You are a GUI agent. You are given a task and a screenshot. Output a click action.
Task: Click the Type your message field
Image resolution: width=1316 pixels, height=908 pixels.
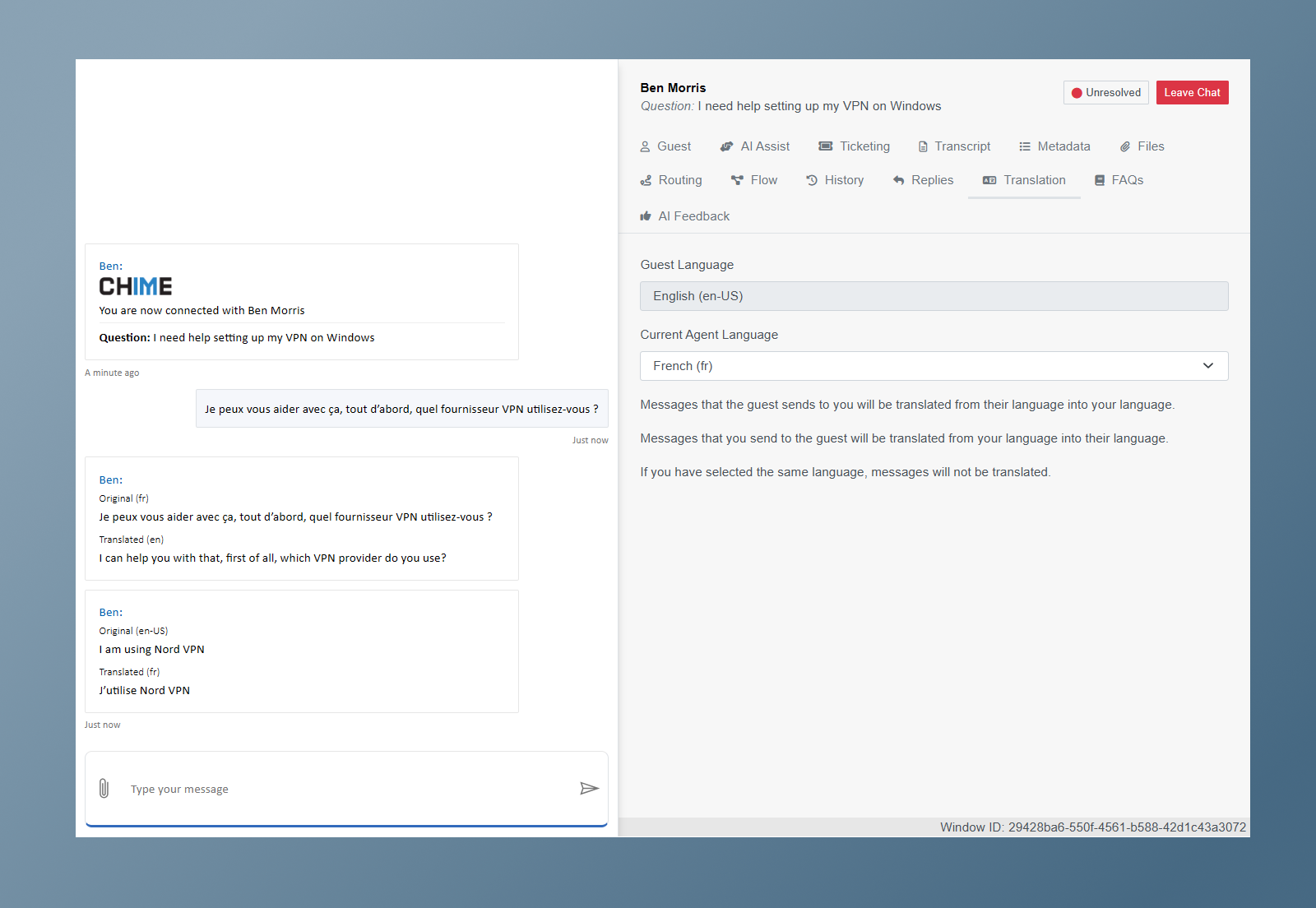[346, 789]
